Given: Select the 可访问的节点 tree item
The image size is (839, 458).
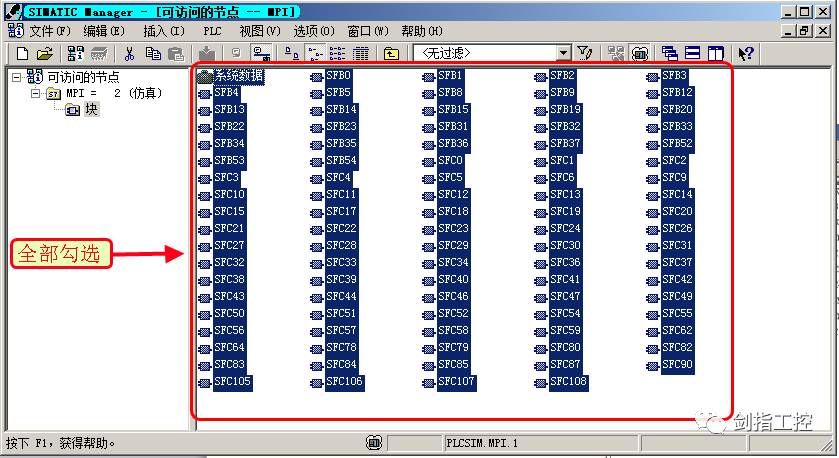Looking at the screenshot, I should click(x=83, y=77).
